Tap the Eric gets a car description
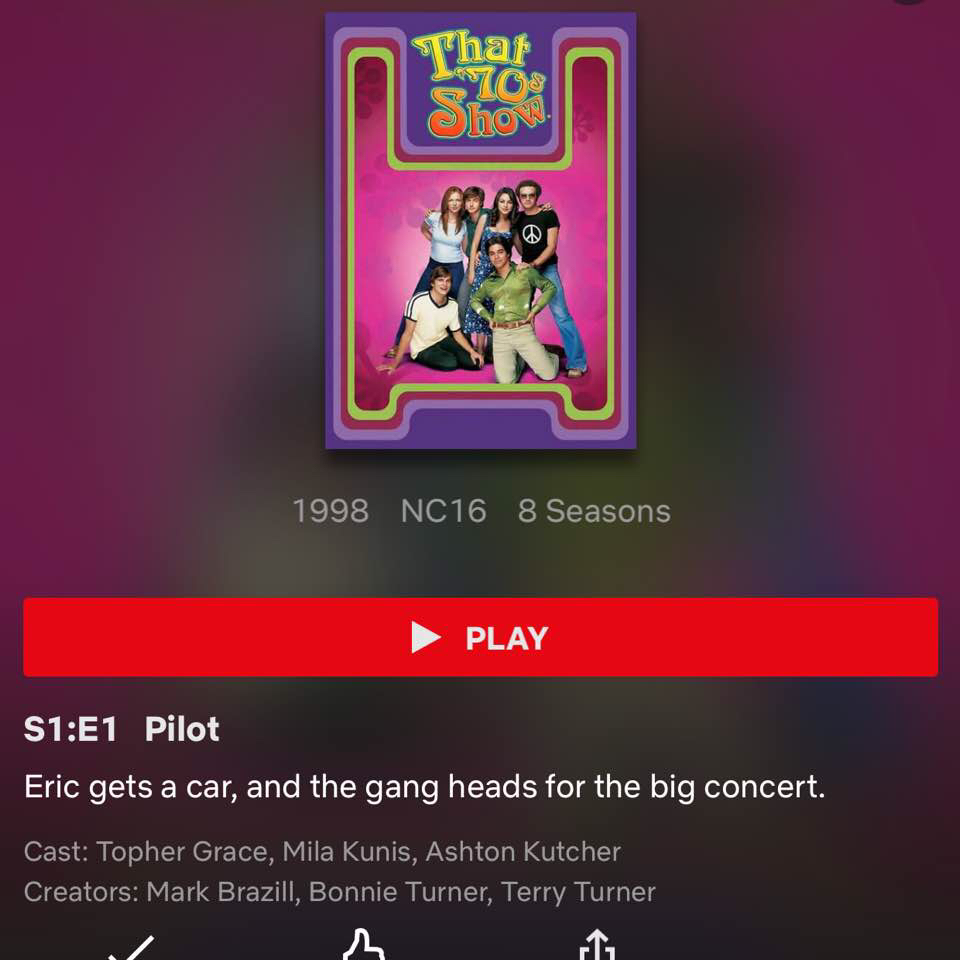Image resolution: width=960 pixels, height=960 pixels. click(424, 787)
